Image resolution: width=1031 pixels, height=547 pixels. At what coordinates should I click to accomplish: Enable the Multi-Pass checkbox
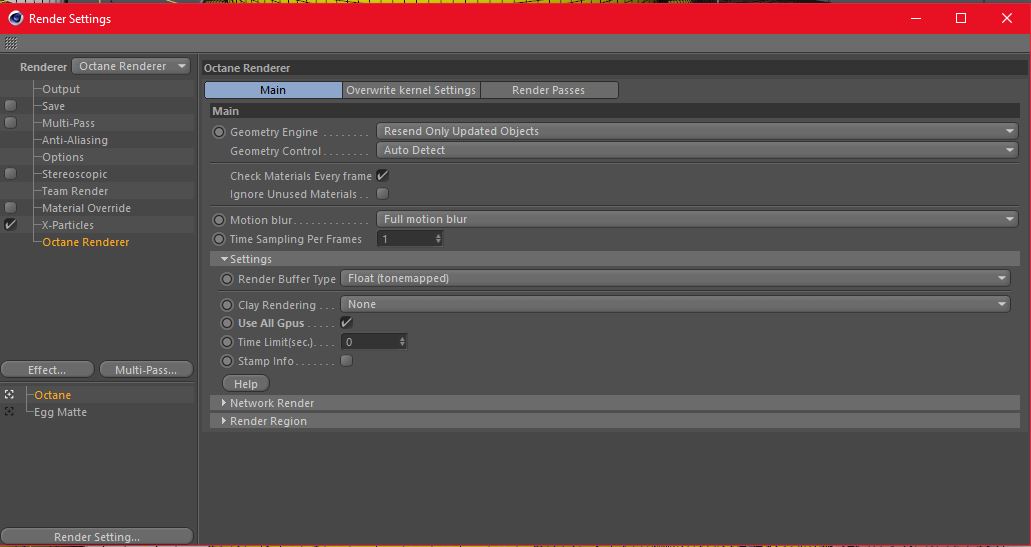click(x=11, y=122)
